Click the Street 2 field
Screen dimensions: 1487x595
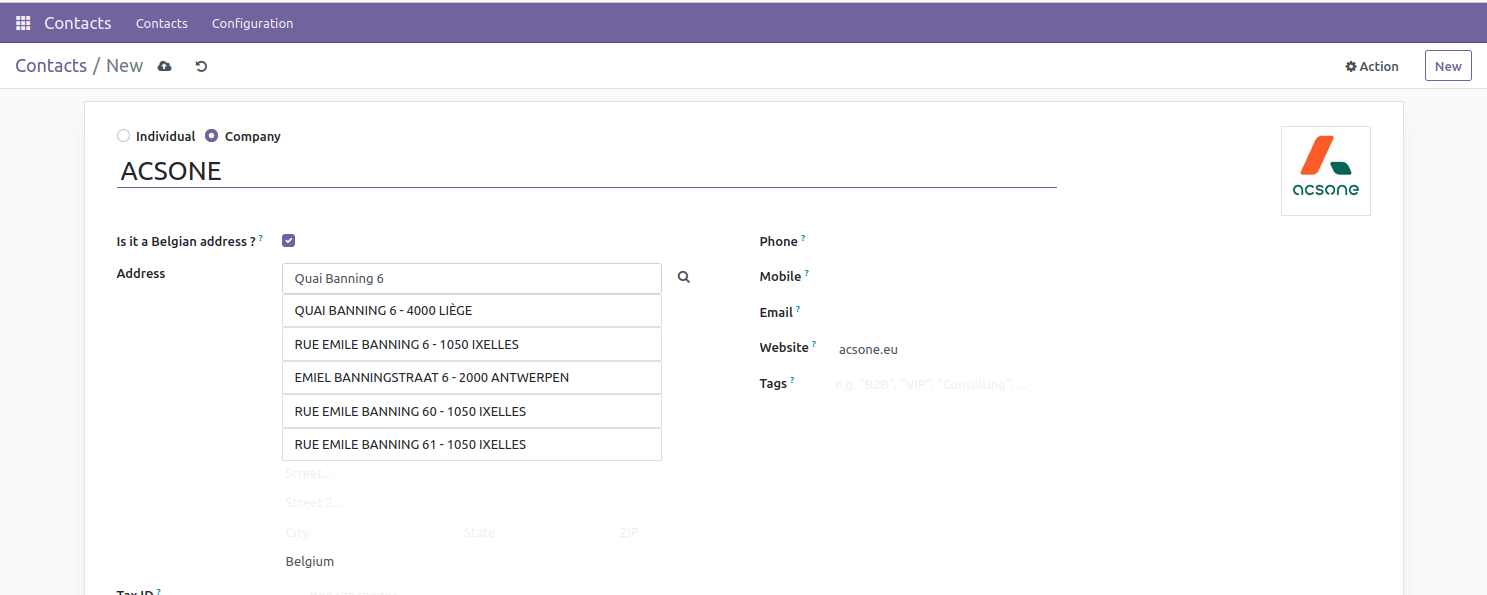(472, 503)
